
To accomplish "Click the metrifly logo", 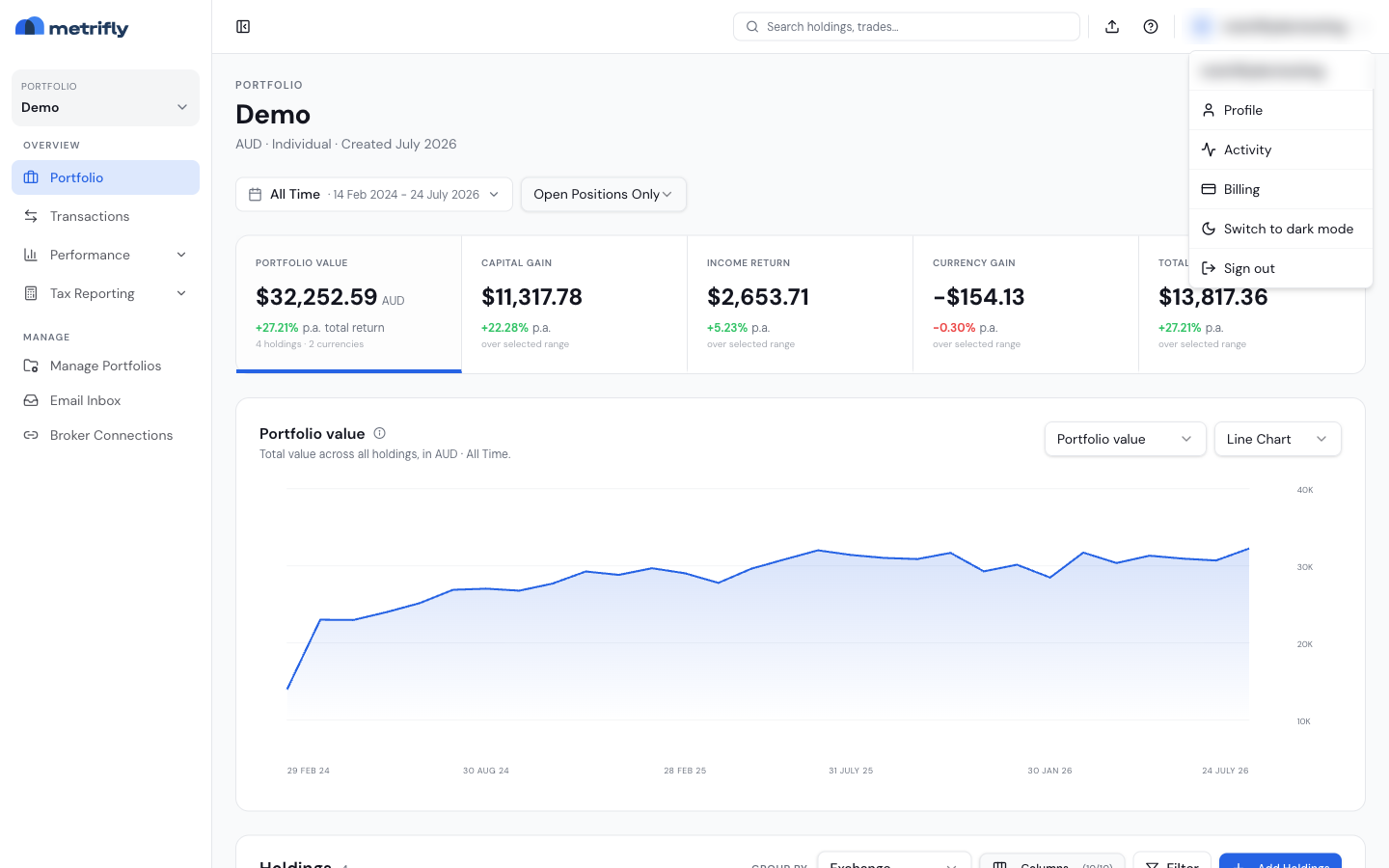I will (x=72, y=27).
